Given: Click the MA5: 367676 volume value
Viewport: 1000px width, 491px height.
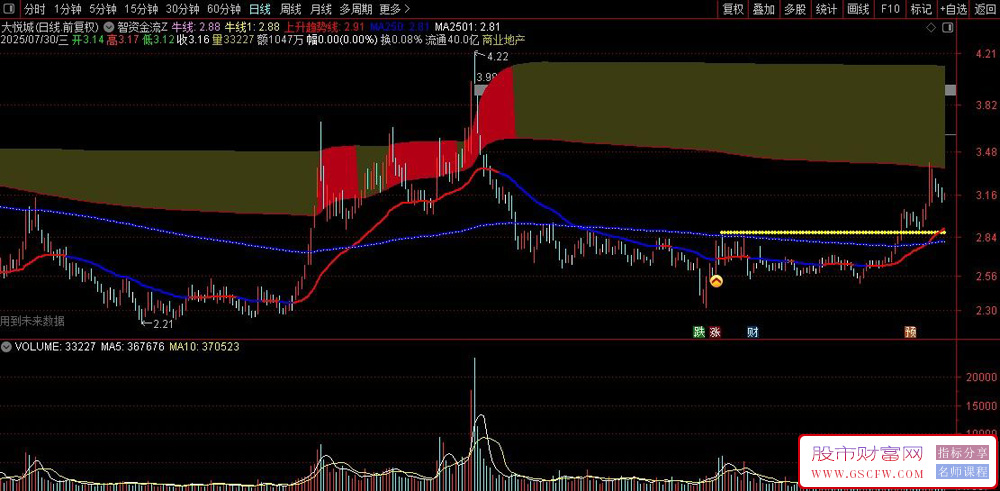Looking at the screenshot, I should [x=133, y=348].
